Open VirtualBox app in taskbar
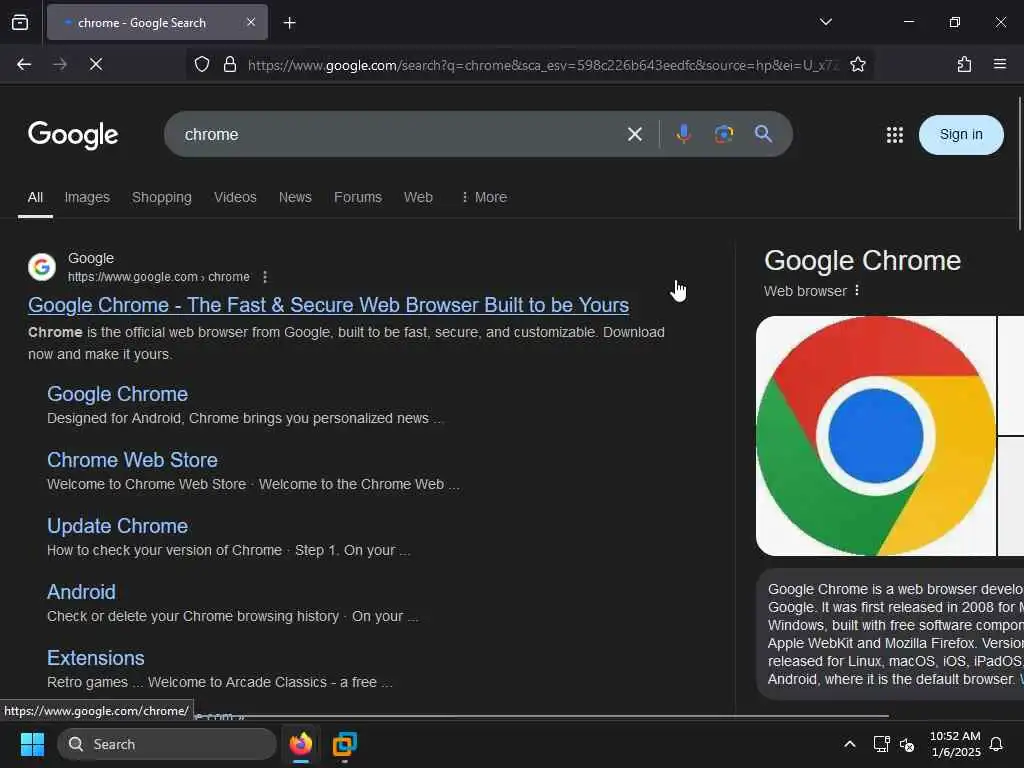The width and height of the screenshot is (1024, 768). 344,744
